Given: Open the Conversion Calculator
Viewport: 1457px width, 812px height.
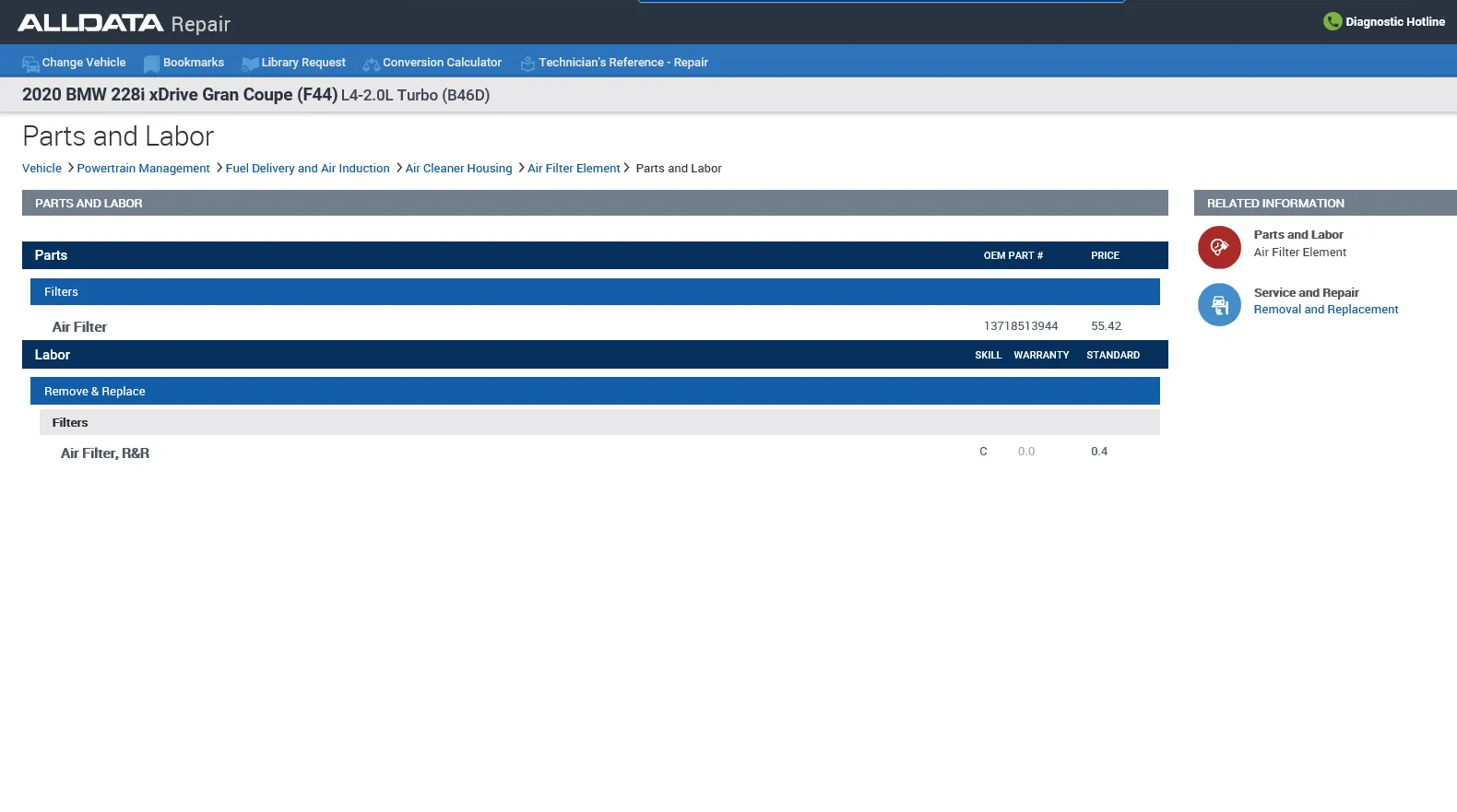Looking at the screenshot, I should pos(443,63).
